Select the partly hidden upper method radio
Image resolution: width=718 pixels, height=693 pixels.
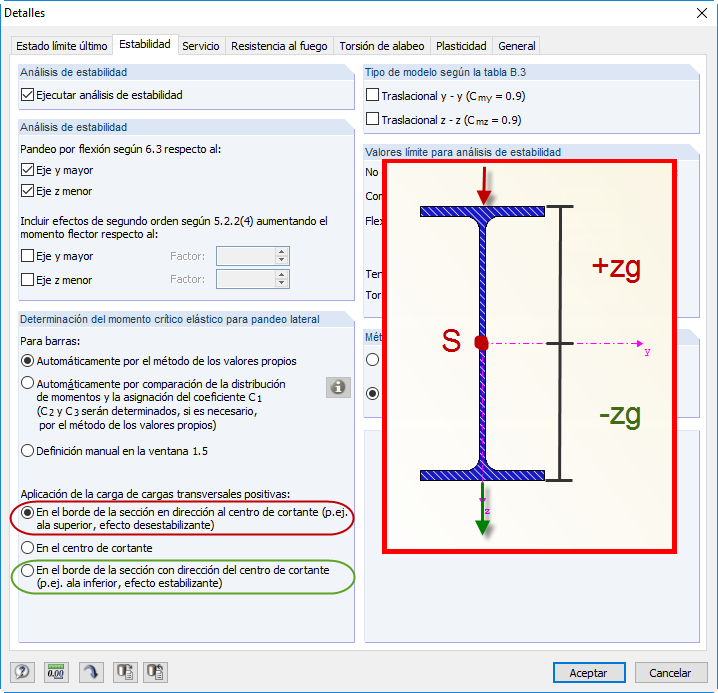tap(373, 360)
